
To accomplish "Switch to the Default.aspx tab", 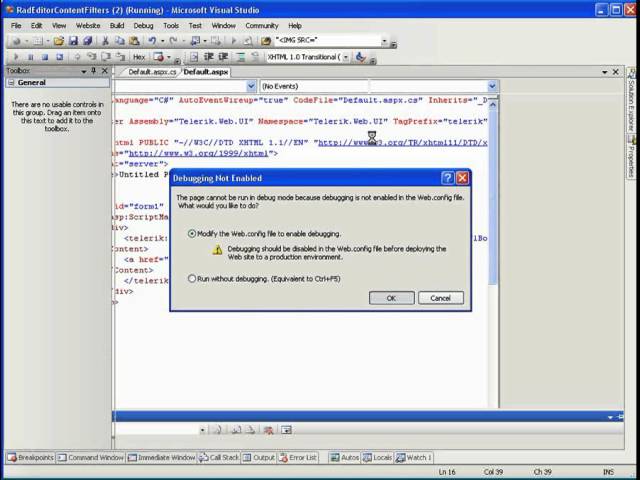I will click(x=206, y=72).
